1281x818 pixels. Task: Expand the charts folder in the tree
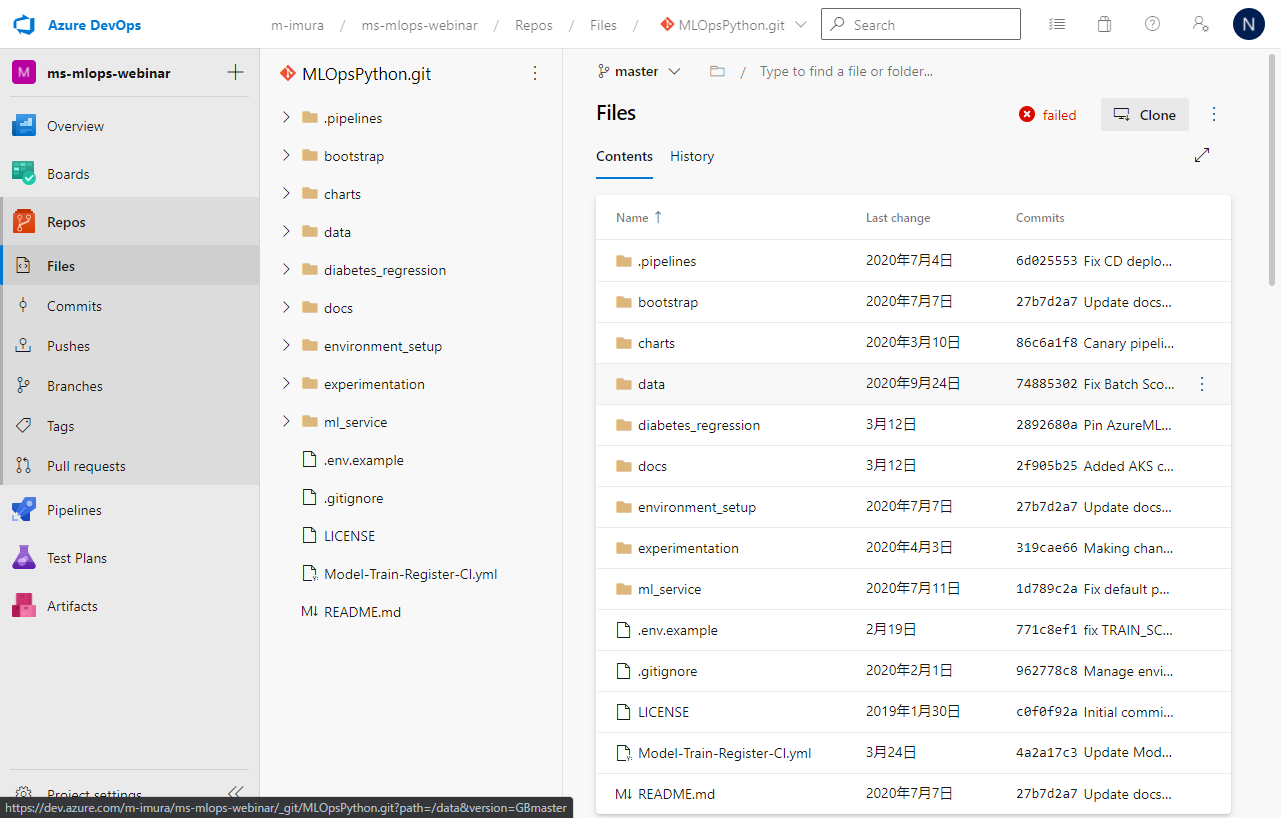286,193
